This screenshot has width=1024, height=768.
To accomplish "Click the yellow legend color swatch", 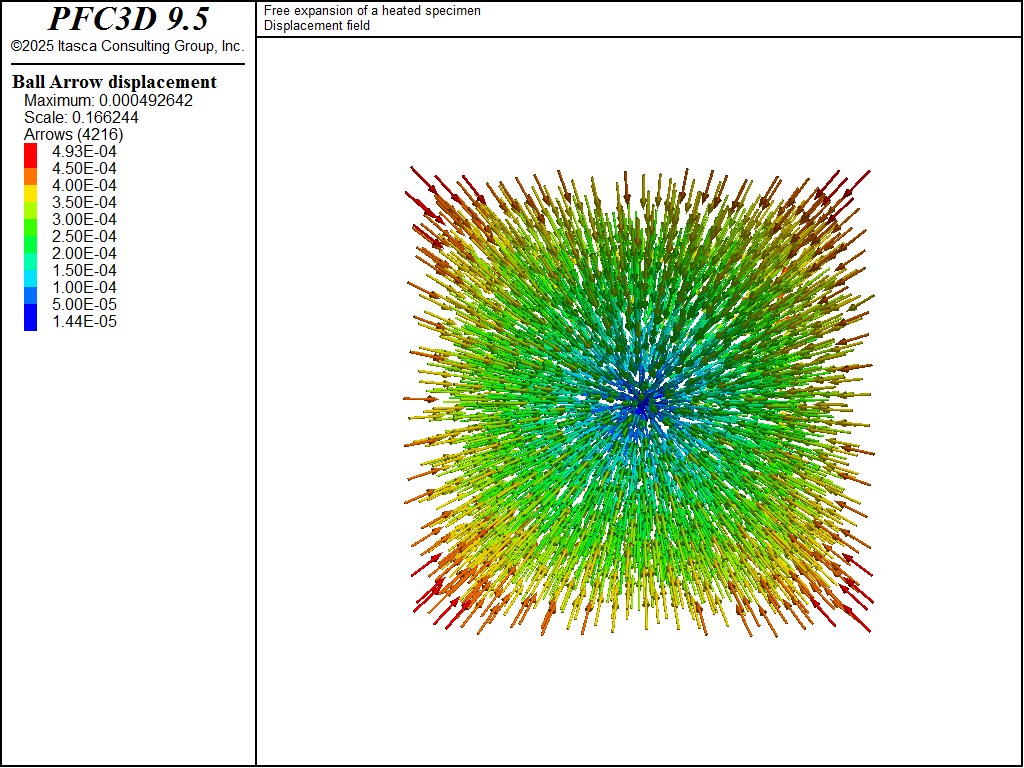I will click(x=31, y=194).
